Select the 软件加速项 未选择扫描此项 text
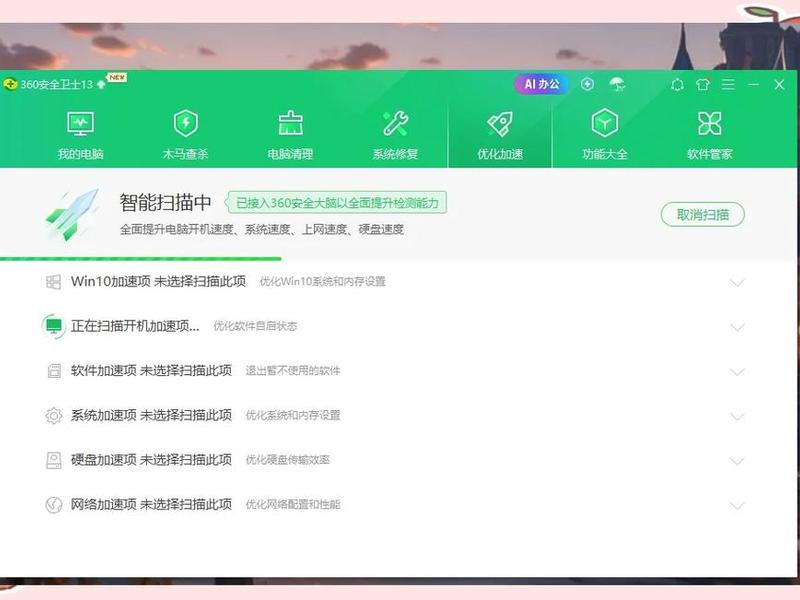This screenshot has width=800, height=600. coord(151,370)
